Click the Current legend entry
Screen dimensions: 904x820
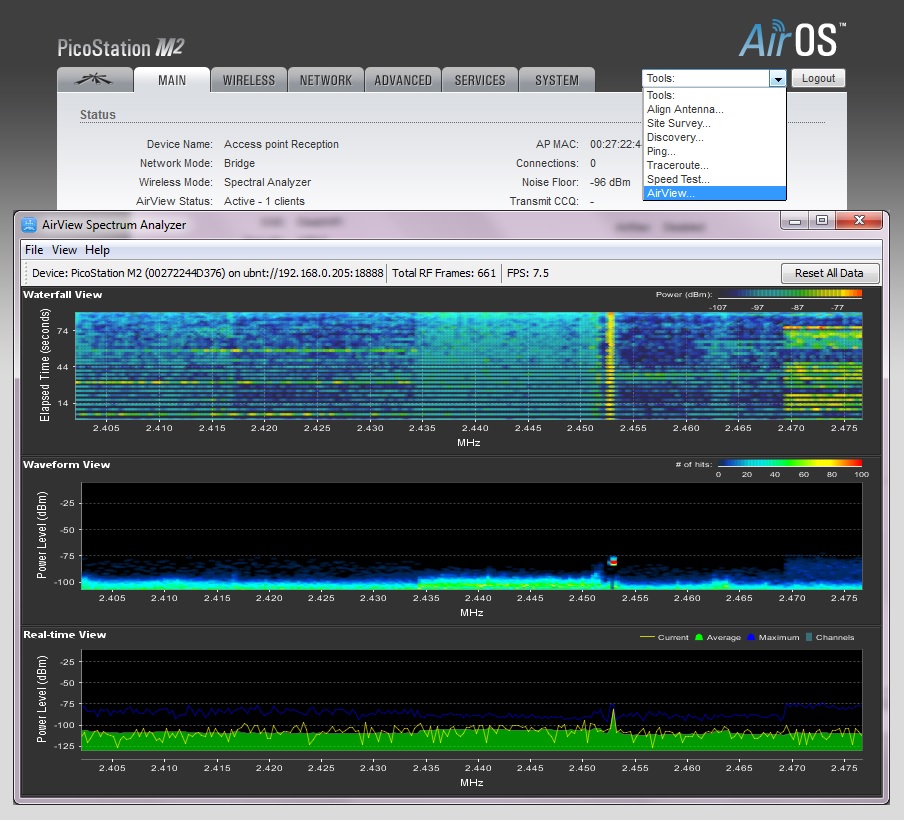tap(664, 637)
